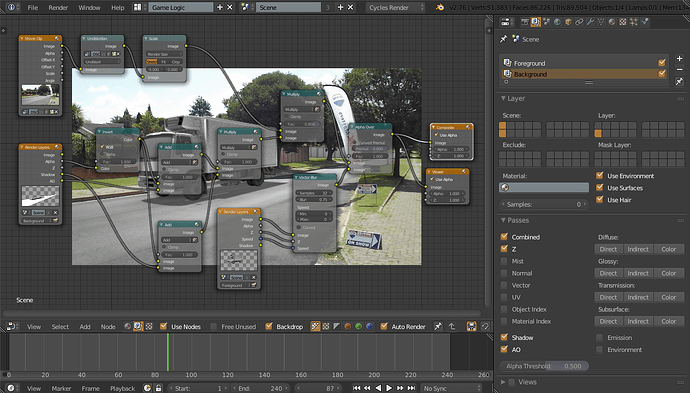Disable the Shadow pass checkbox
The image size is (690, 393).
coord(504,337)
